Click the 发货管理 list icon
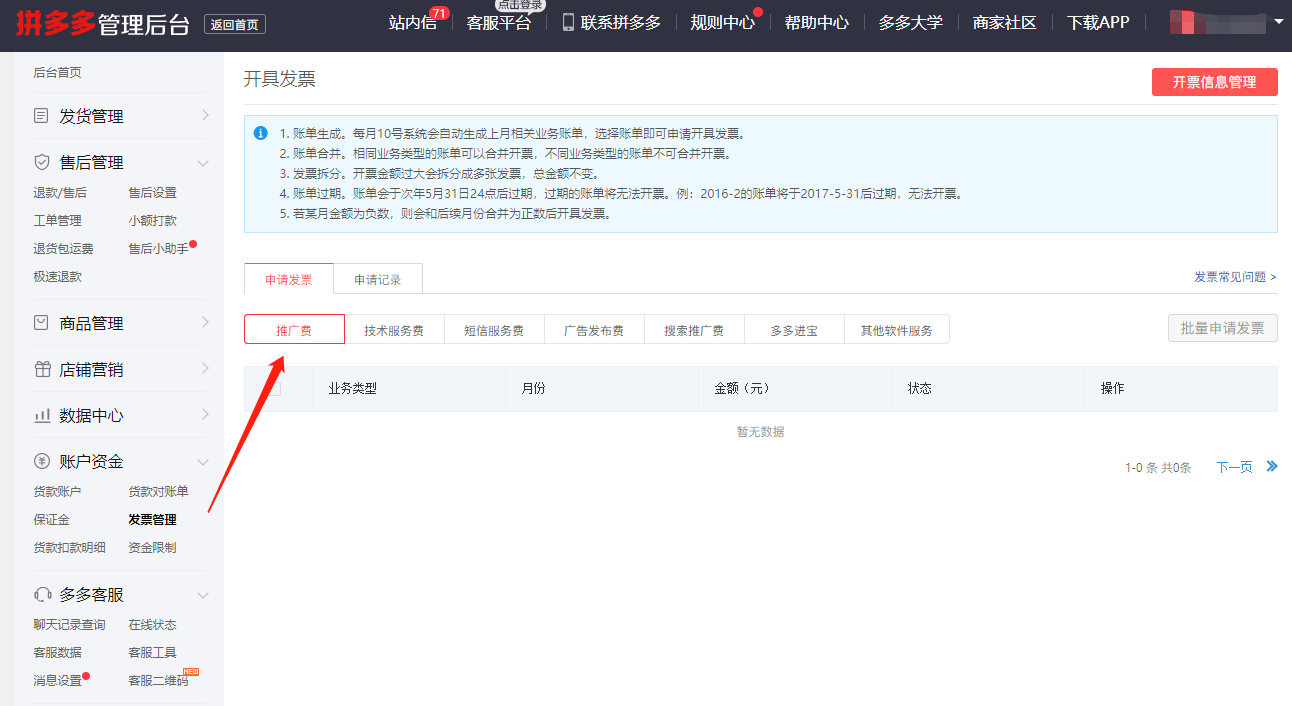 [x=41, y=116]
